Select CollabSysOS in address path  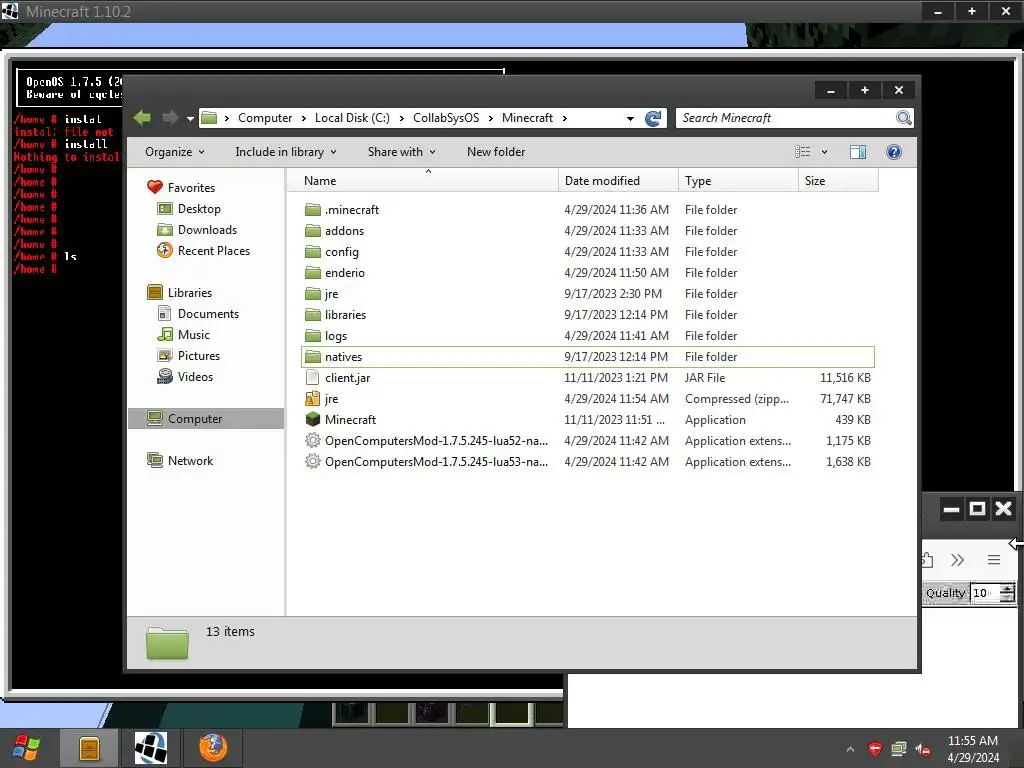point(445,118)
